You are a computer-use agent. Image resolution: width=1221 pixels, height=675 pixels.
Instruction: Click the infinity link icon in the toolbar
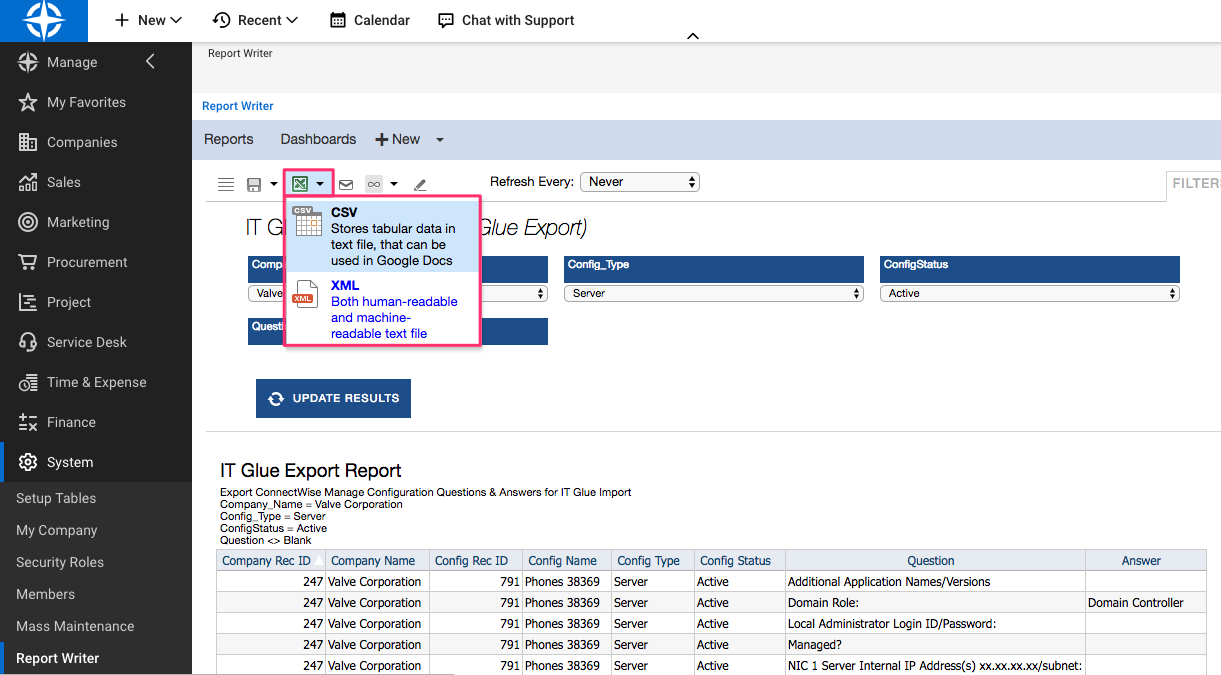click(x=372, y=184)
